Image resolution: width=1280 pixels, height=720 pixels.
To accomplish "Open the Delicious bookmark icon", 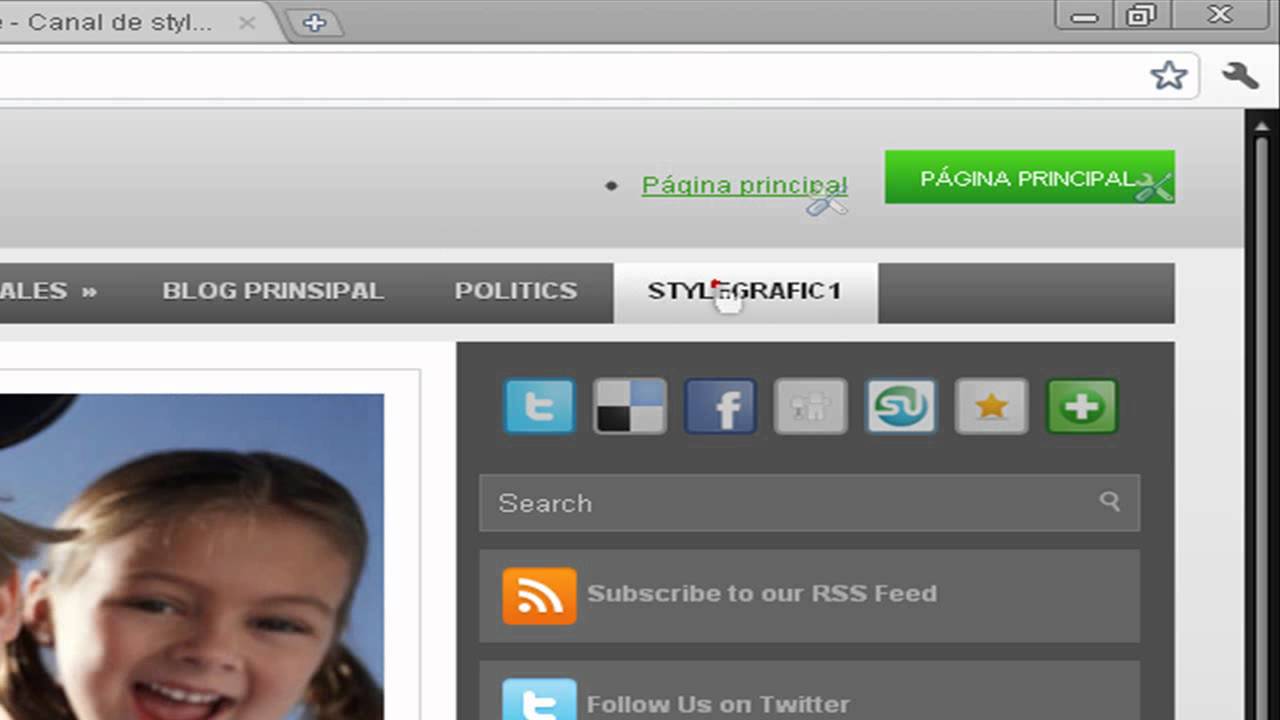I will tap(630, 406).
